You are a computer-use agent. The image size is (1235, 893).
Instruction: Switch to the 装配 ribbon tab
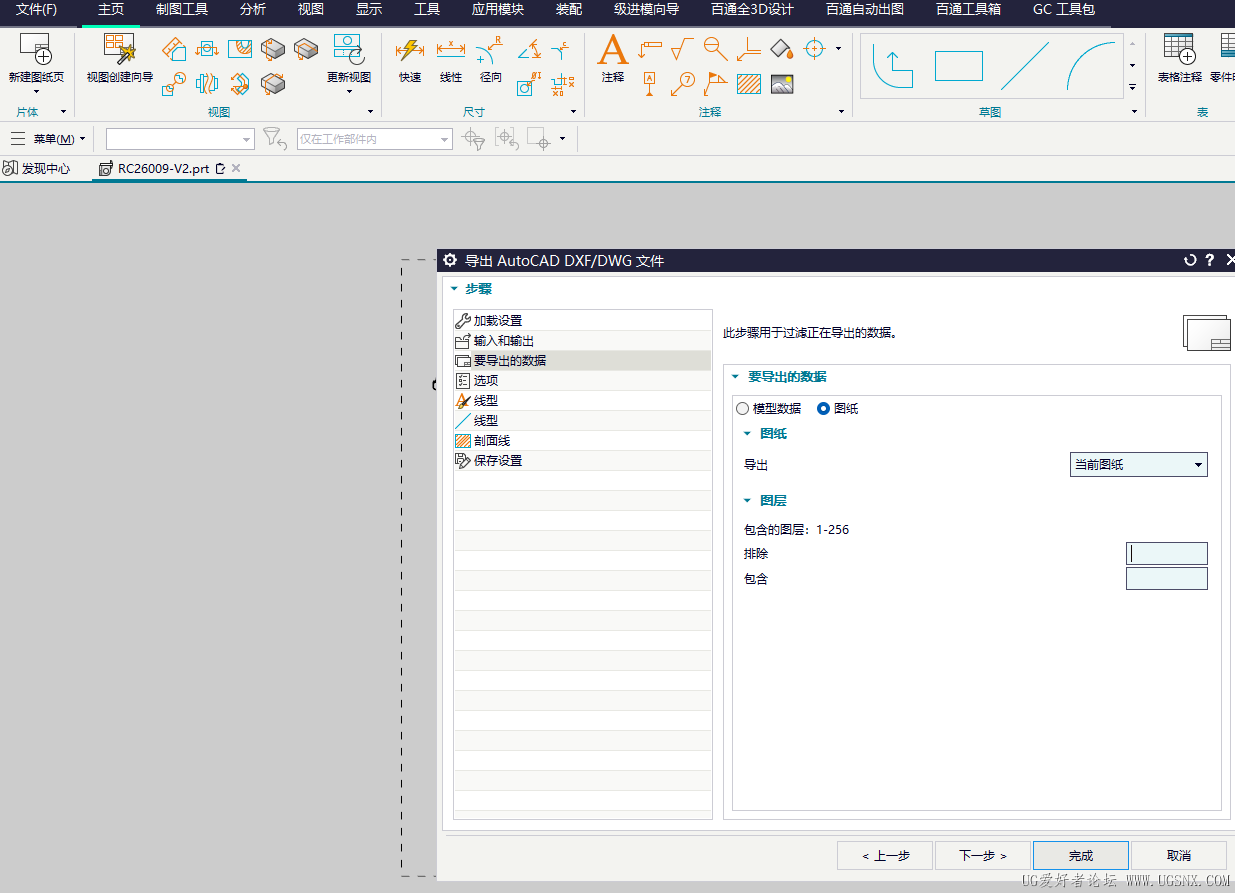569,10
